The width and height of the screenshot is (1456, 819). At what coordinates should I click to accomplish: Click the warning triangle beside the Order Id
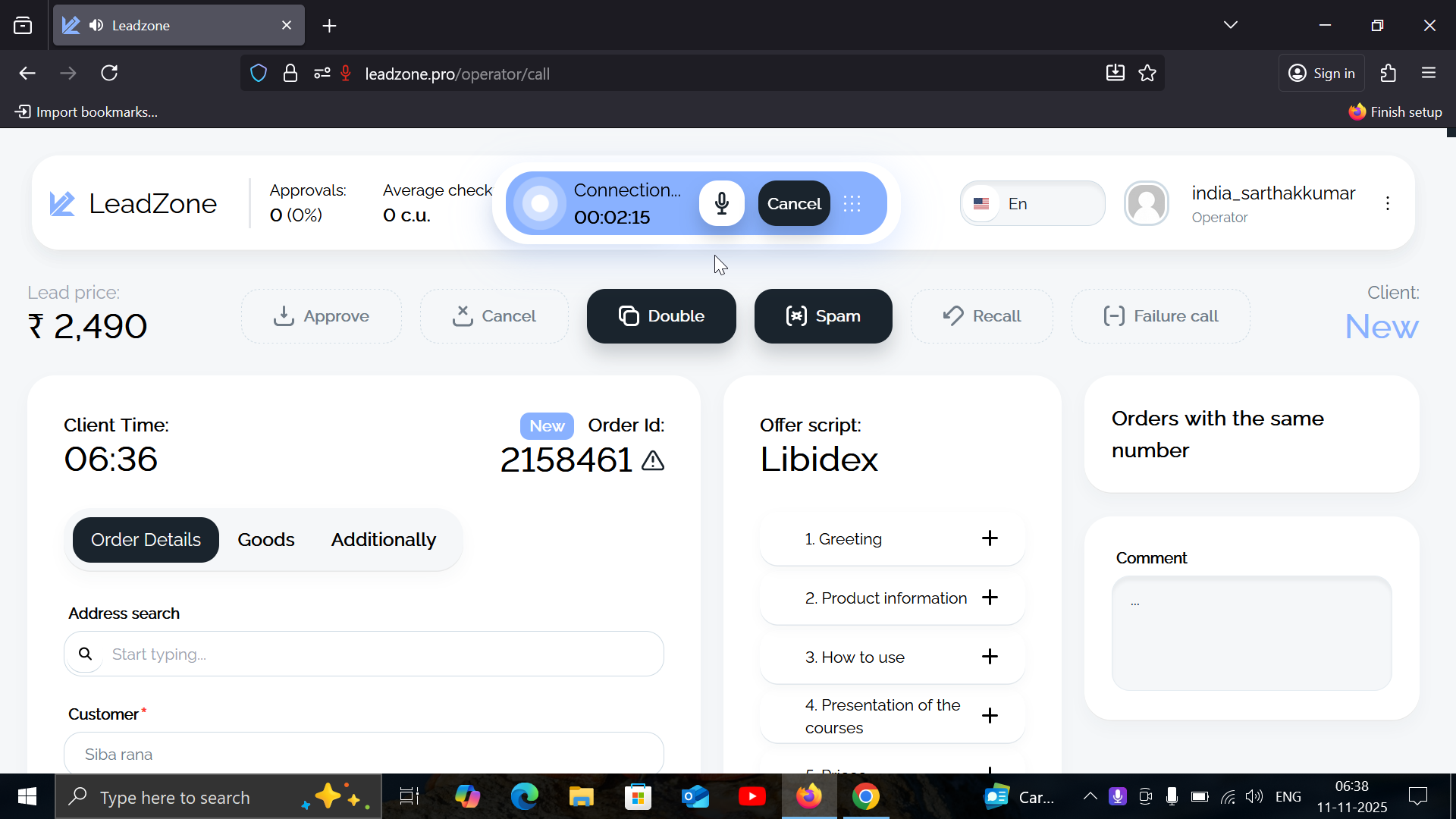pyautogui.click(x=653, y=460)
